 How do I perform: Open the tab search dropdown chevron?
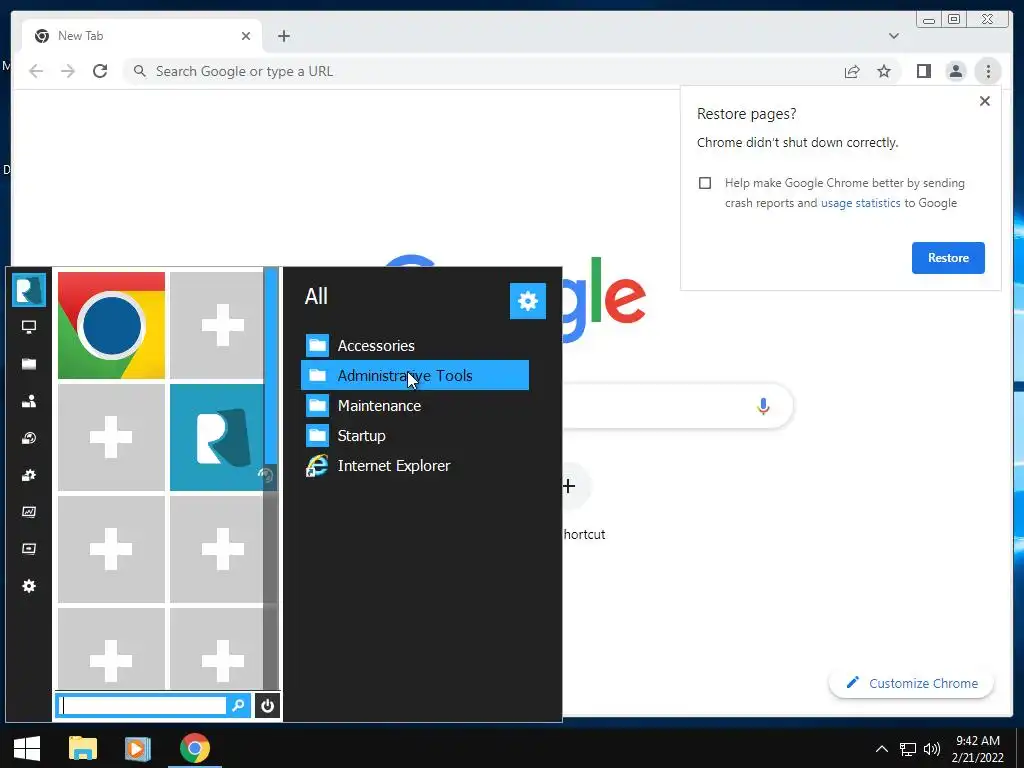tap(894, 36)
